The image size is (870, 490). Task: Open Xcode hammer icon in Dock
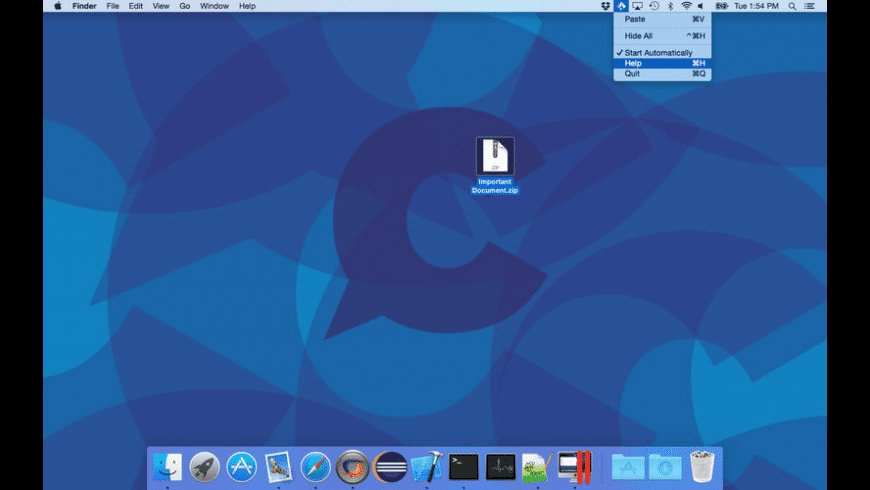pyautogui.click(x=427, y=467)
